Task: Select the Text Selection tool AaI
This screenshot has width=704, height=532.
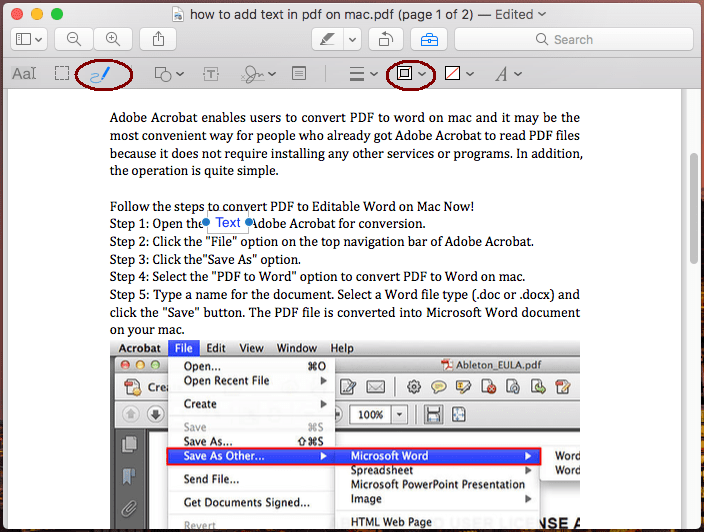Action: click(24, 74)
